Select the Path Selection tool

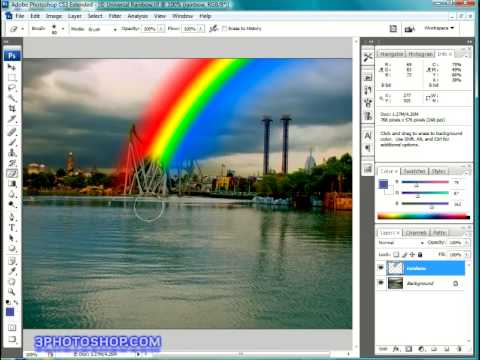click(x=12, y=238)
